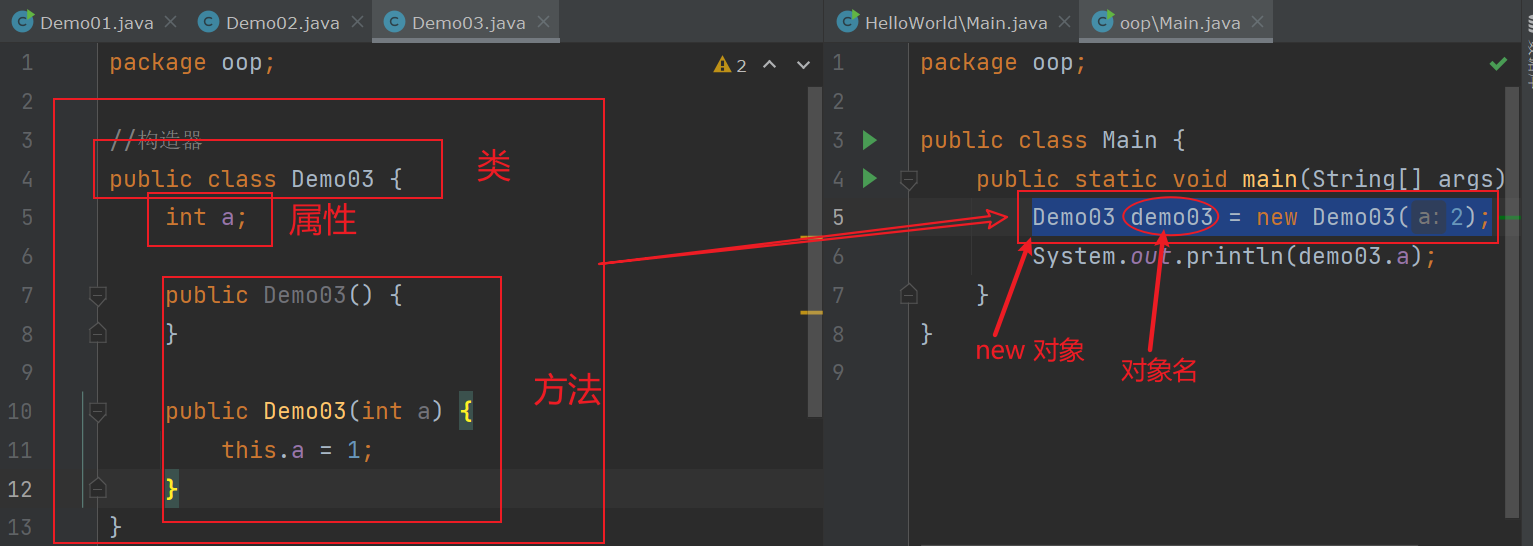Fold the main method in Main.java

tap(908, 179)
